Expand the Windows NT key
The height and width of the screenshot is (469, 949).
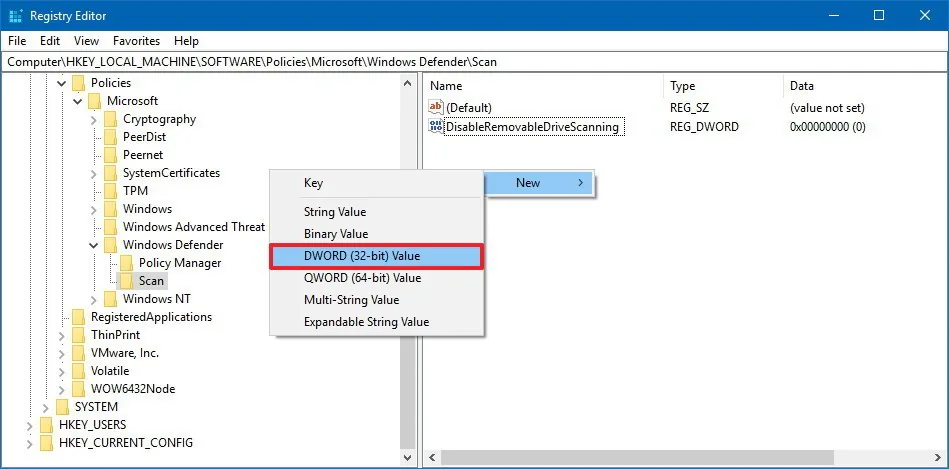[x=93, y=300]
